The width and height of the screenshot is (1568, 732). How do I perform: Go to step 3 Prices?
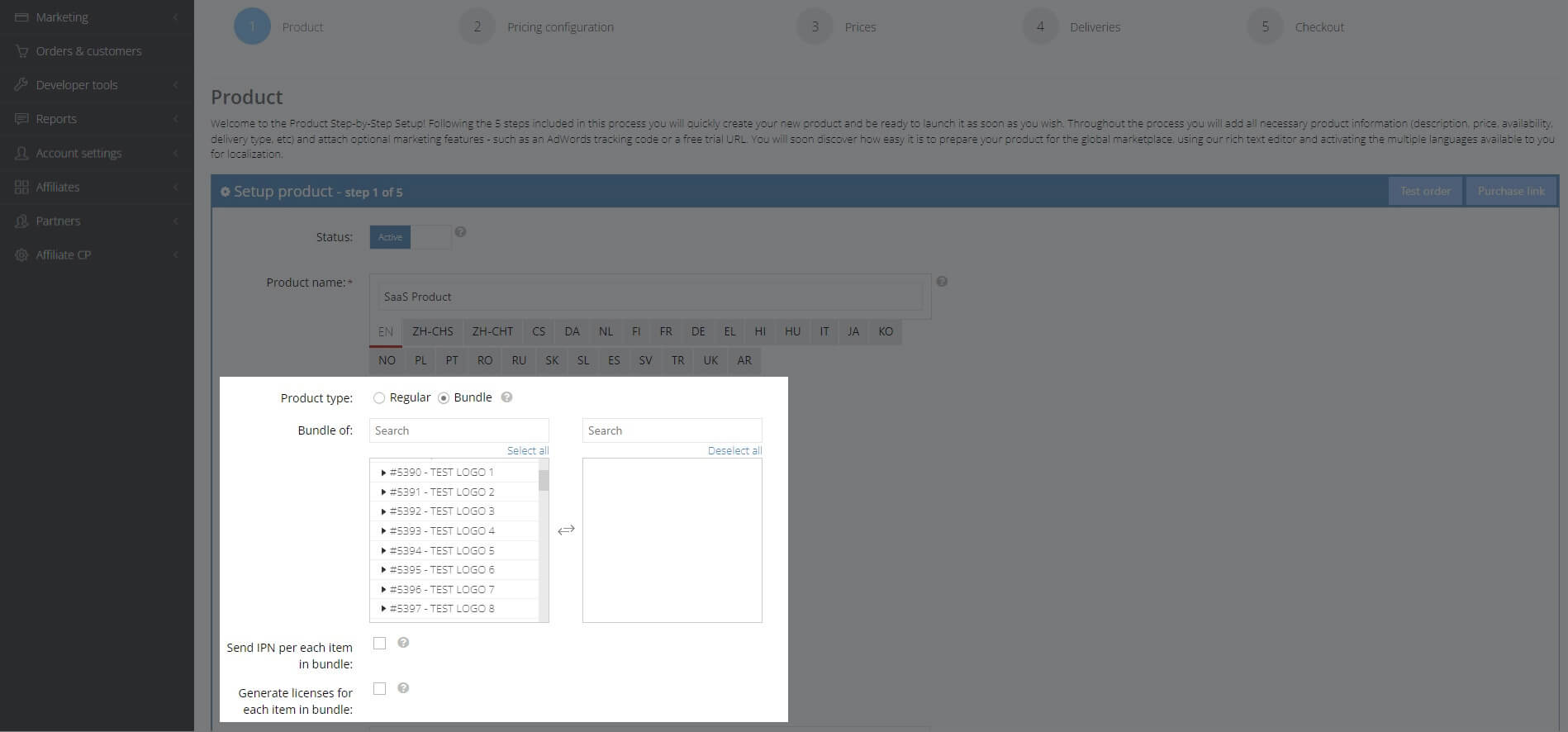coord(836,27)
